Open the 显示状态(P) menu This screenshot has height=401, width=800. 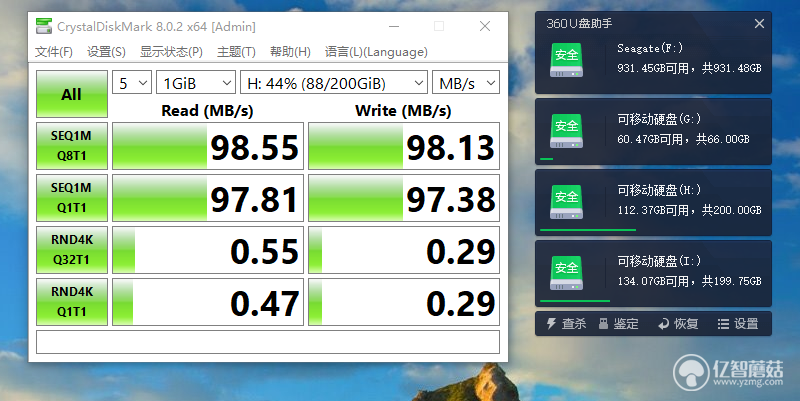171,52
